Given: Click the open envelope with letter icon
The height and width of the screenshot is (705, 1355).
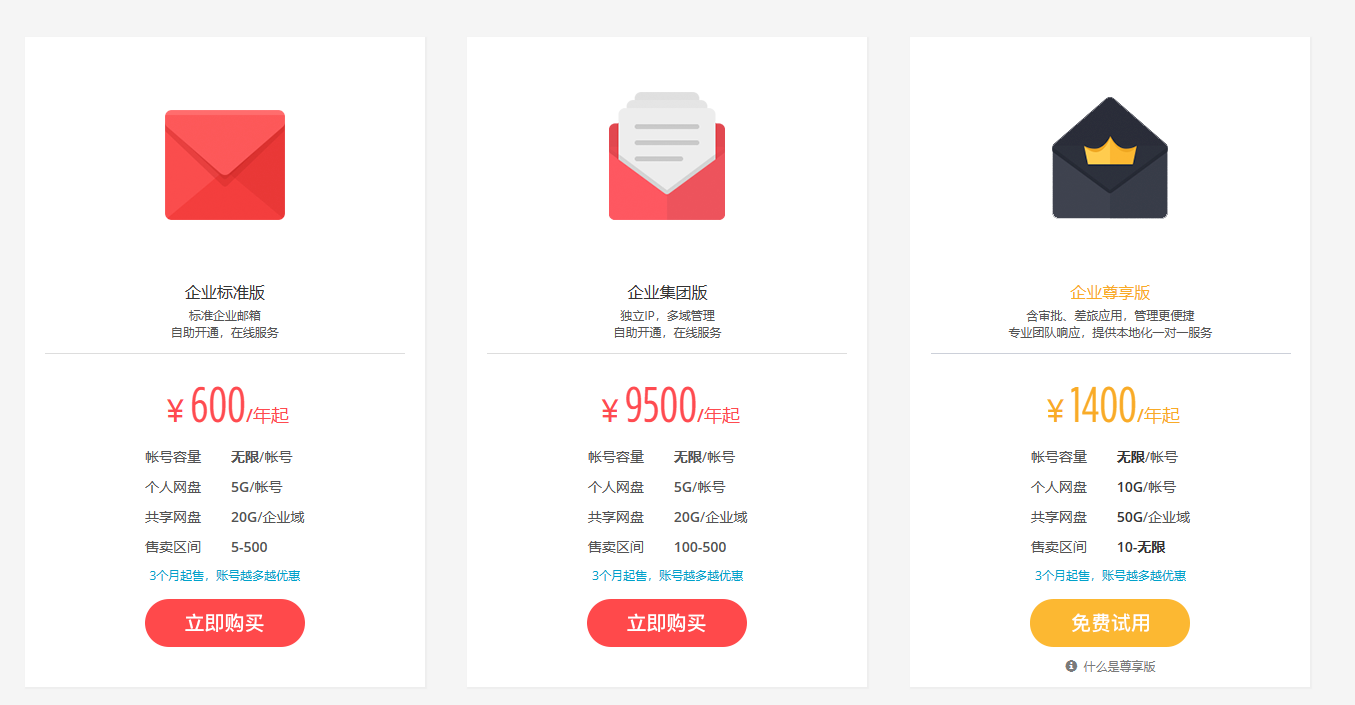Looking at the screenshot, I should [667, 156].
